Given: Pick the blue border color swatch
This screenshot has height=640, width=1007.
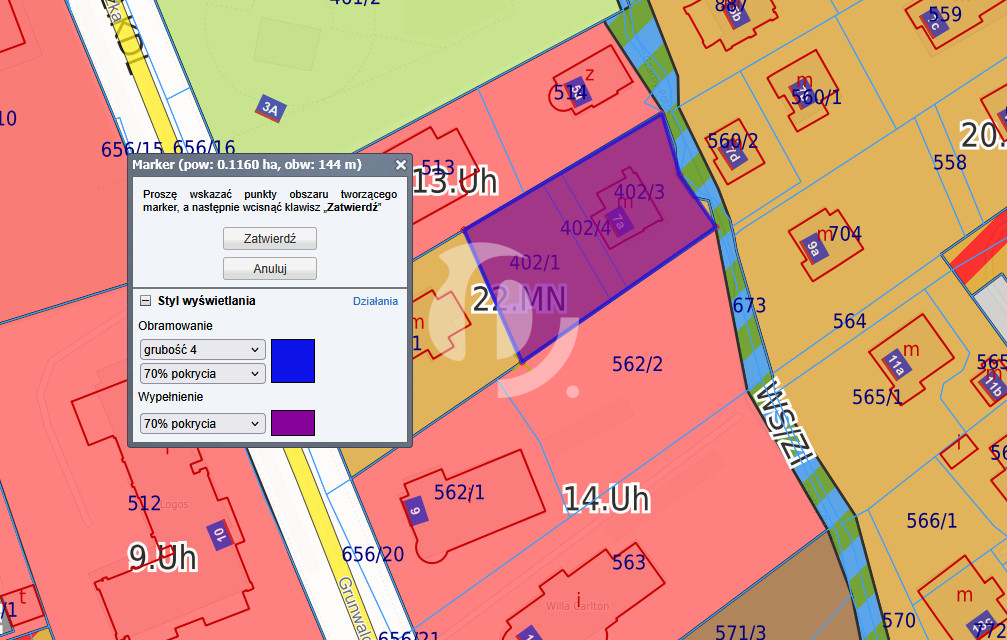Looking at the screenshot, I should coord(293,361).
